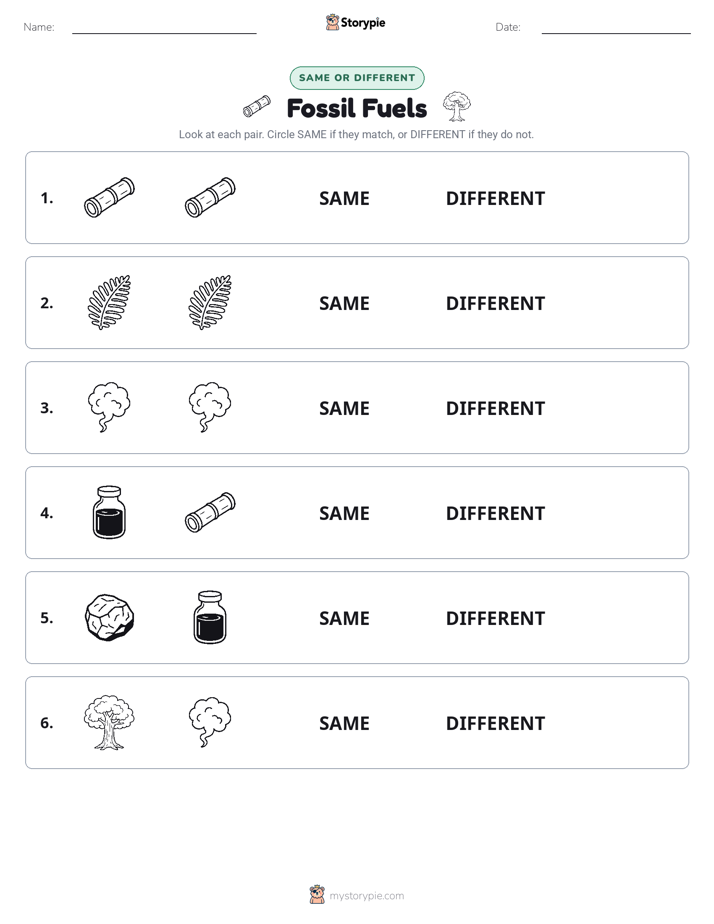Image resolution: width=714 pixels, height=924 pixels.
Task: Click the Storypie bear logo at top
Action: coord(332,22)
